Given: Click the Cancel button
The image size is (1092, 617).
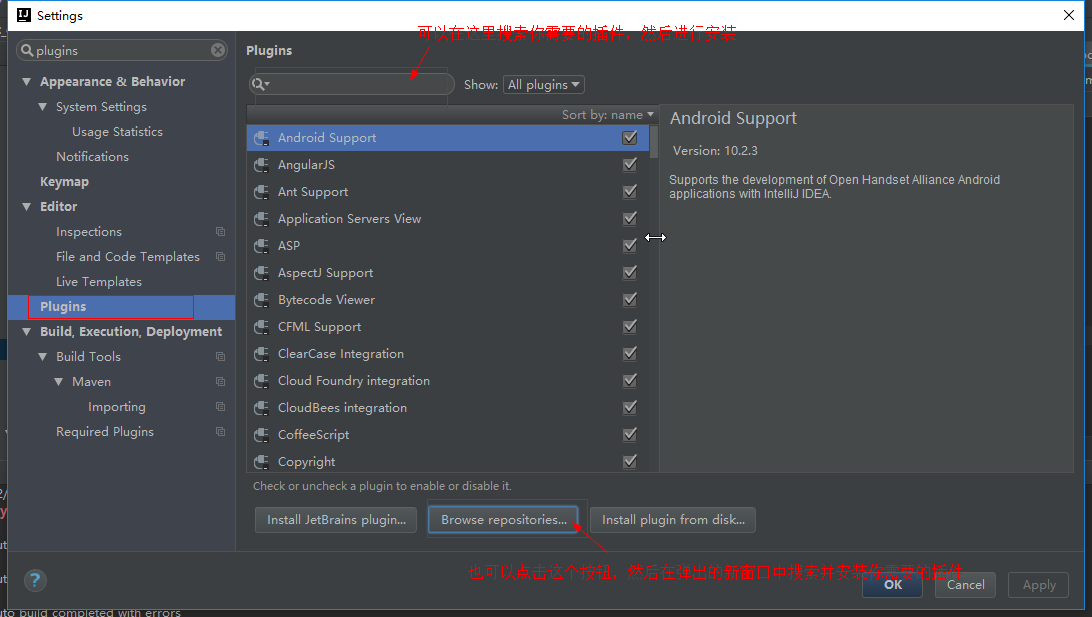Looking at the screenshot, I should click(x=965, y=585).
